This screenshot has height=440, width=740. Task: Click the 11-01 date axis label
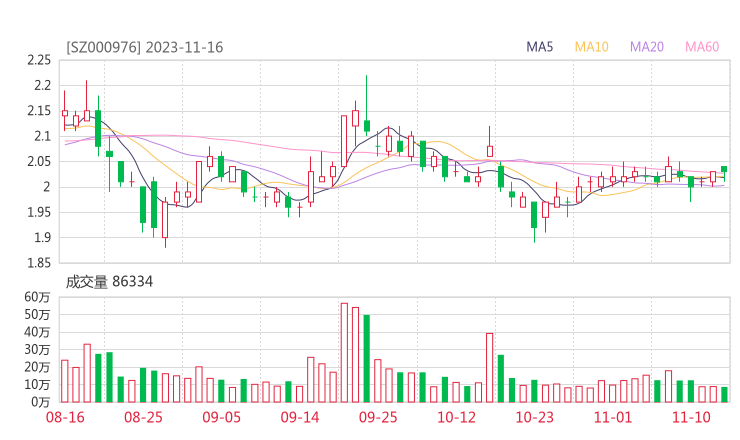613,417
